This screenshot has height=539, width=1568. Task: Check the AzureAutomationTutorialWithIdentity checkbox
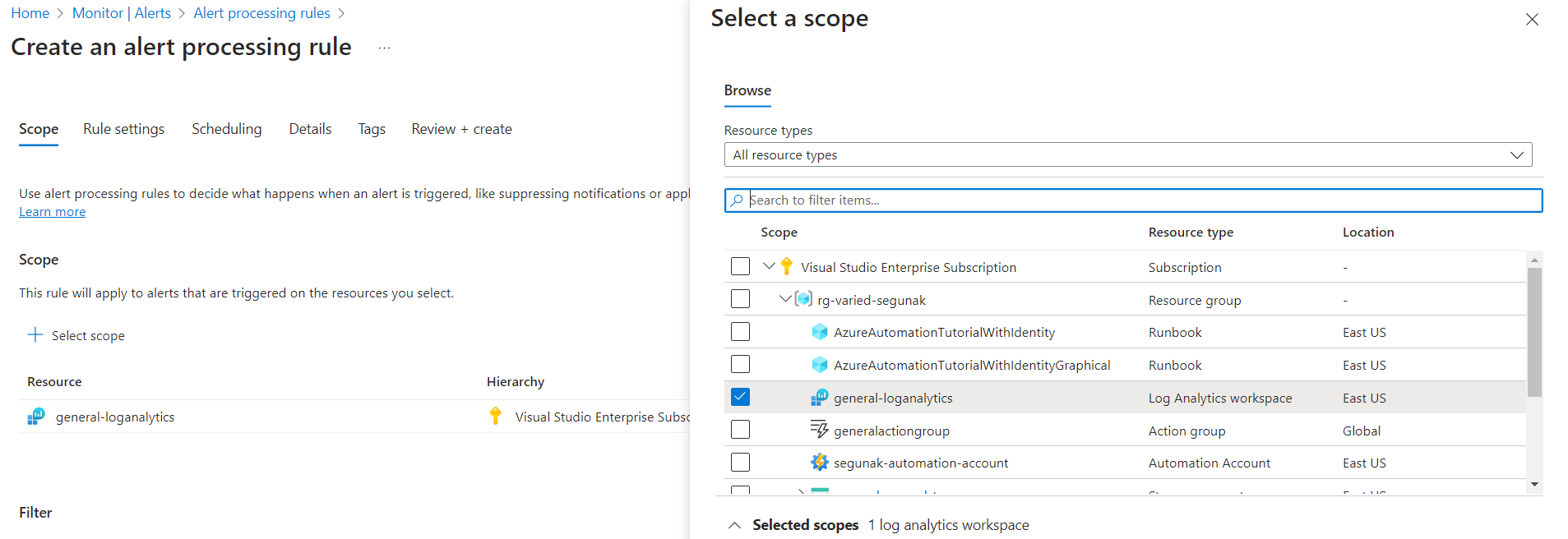coord(740,332)
